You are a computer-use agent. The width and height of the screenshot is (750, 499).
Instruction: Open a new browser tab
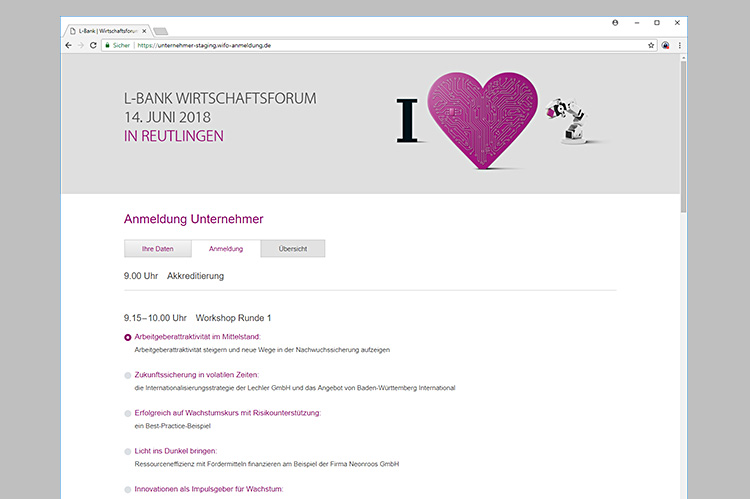click(161, 32)
